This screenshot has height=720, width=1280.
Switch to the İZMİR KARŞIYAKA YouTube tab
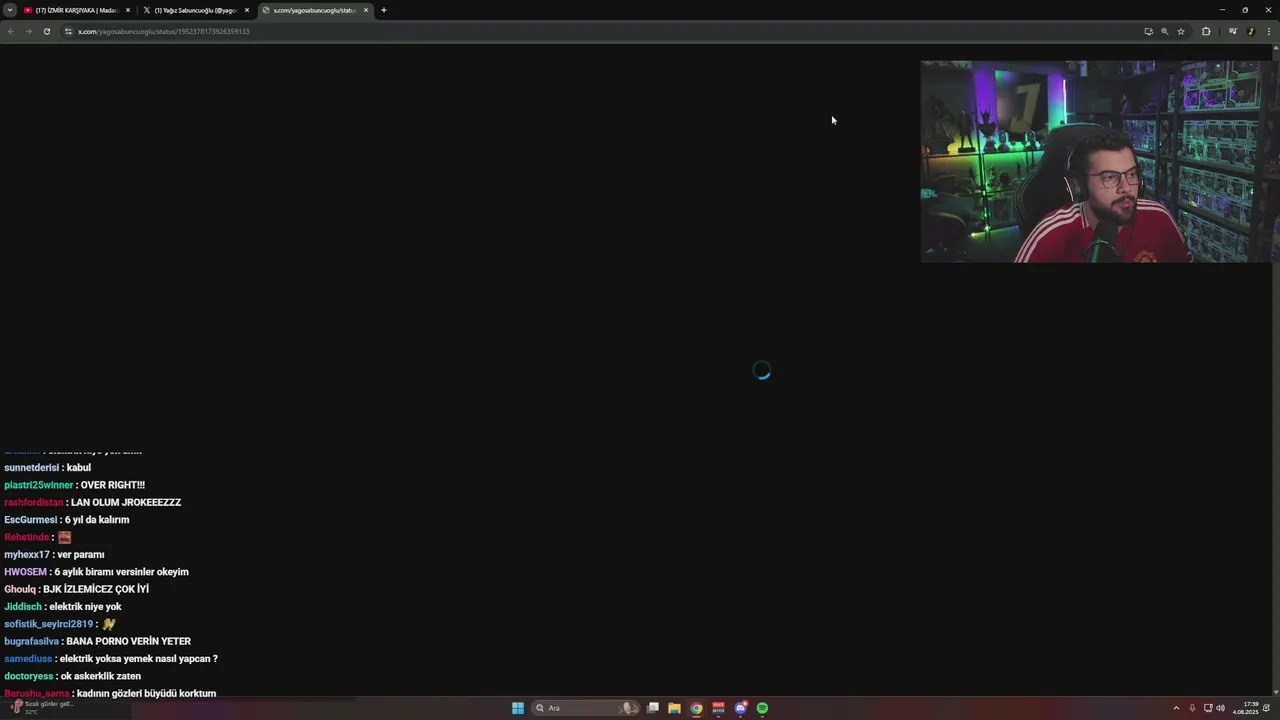pos(76,10)
